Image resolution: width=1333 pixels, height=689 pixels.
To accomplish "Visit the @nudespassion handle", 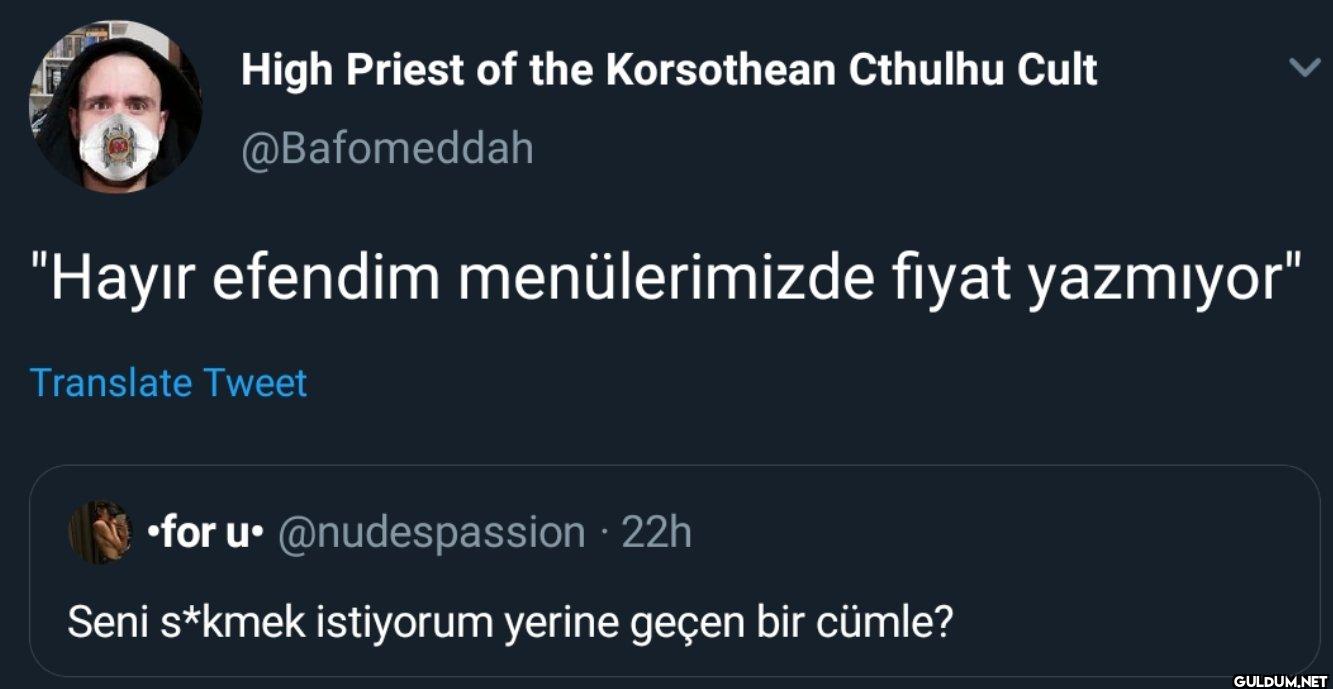I will pos(430,533).
